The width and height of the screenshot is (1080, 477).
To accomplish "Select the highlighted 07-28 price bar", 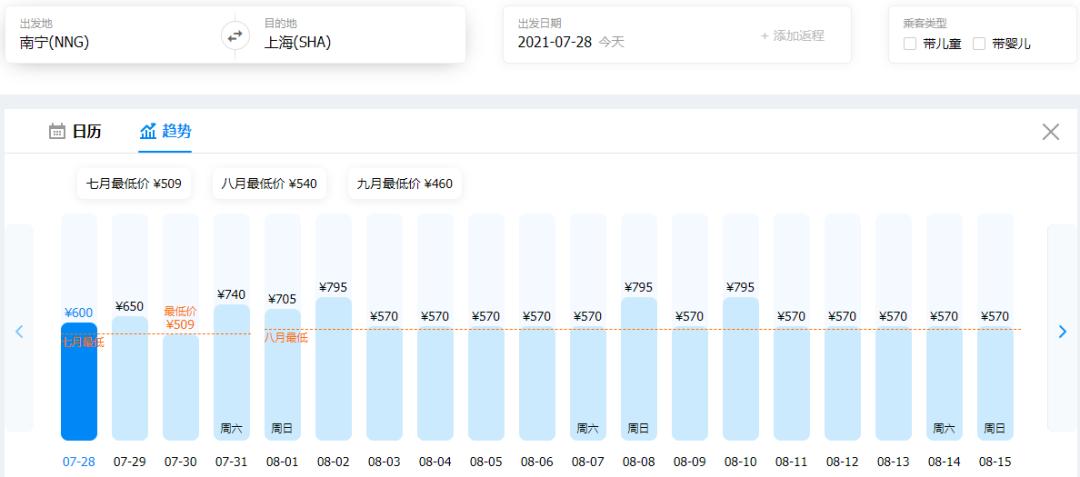I will pyautogui.click(x=79, y=380).
